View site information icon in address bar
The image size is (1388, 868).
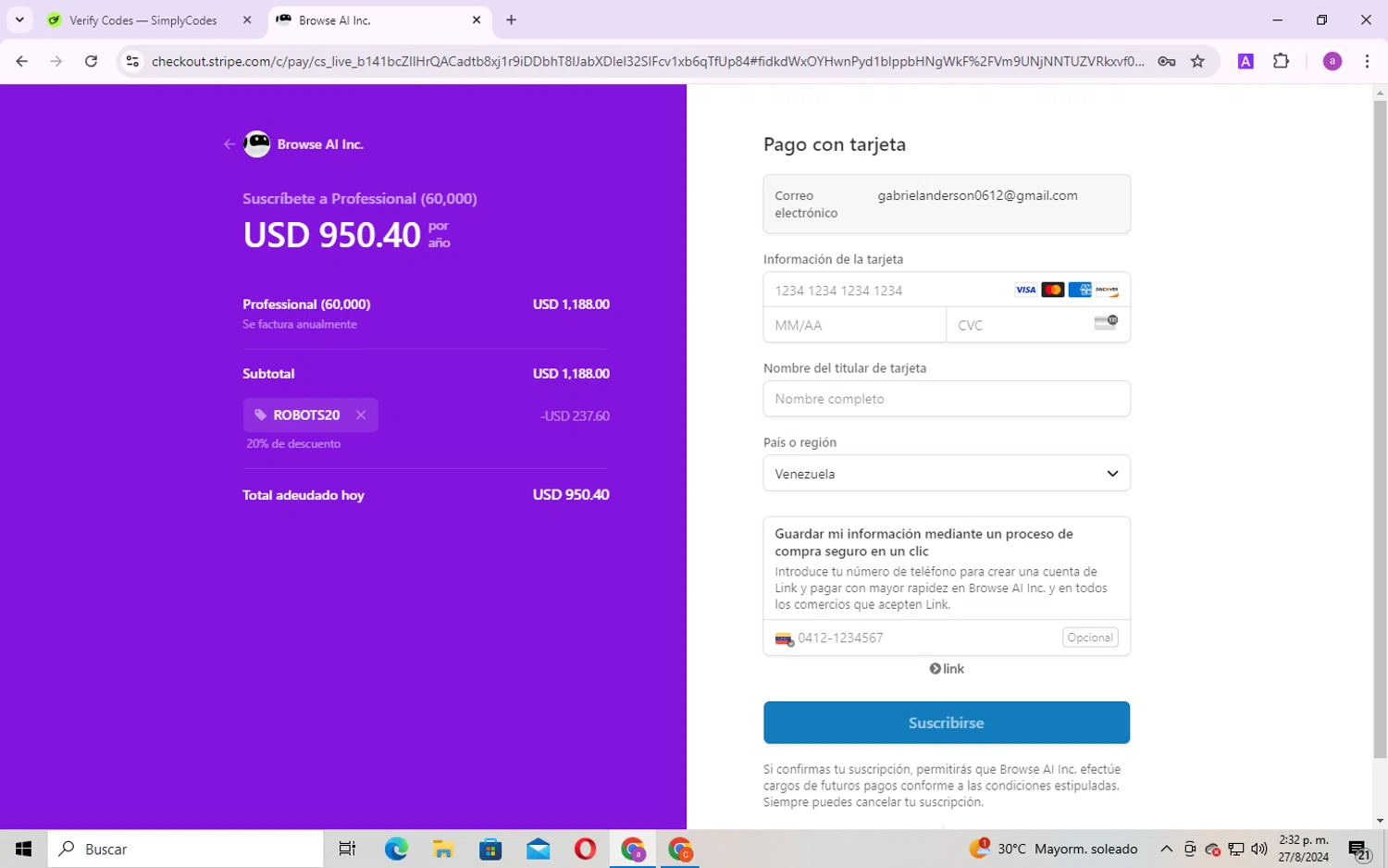(x=132, y=61)
